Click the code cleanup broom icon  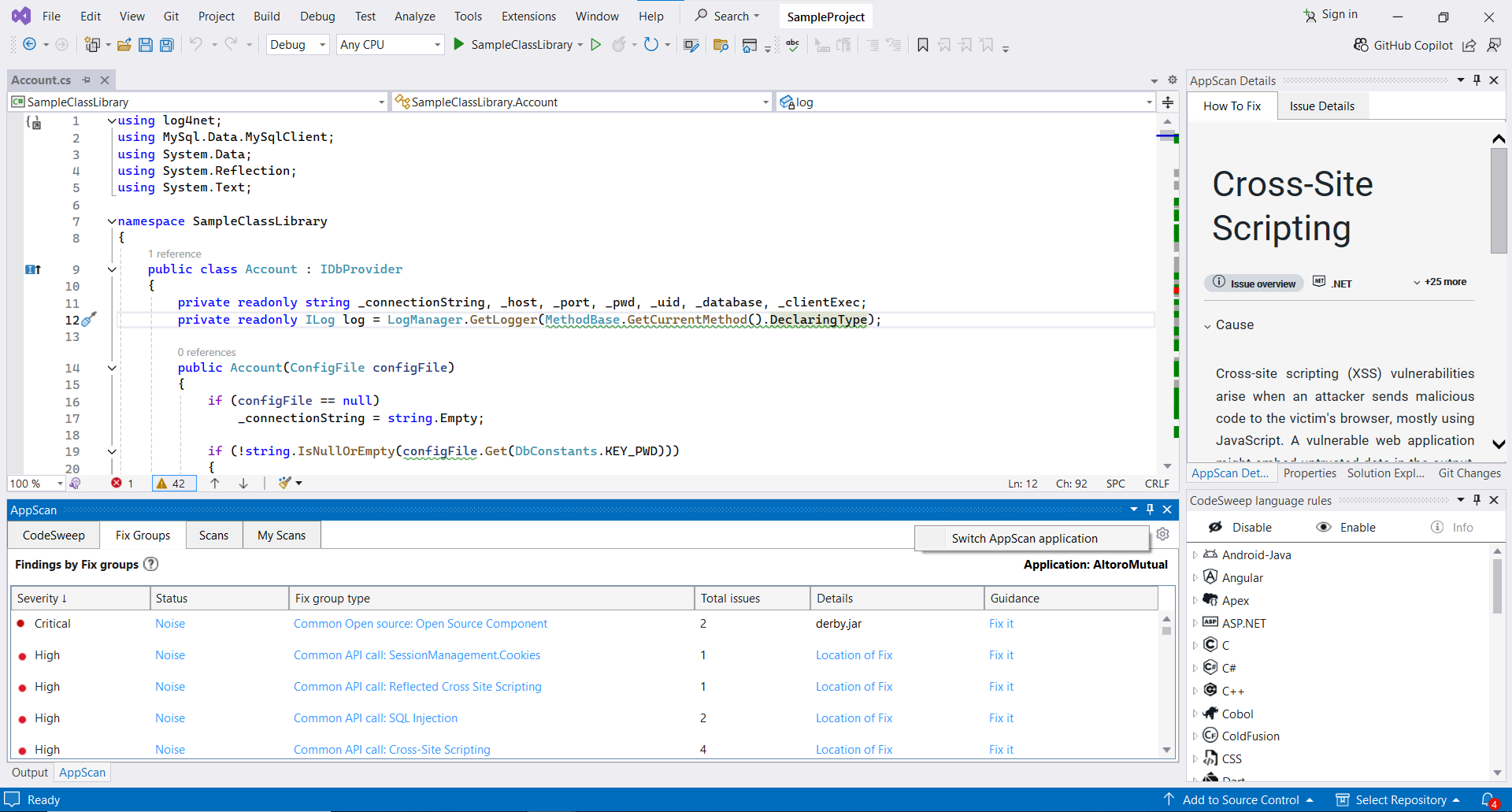[x=285, y=483]
